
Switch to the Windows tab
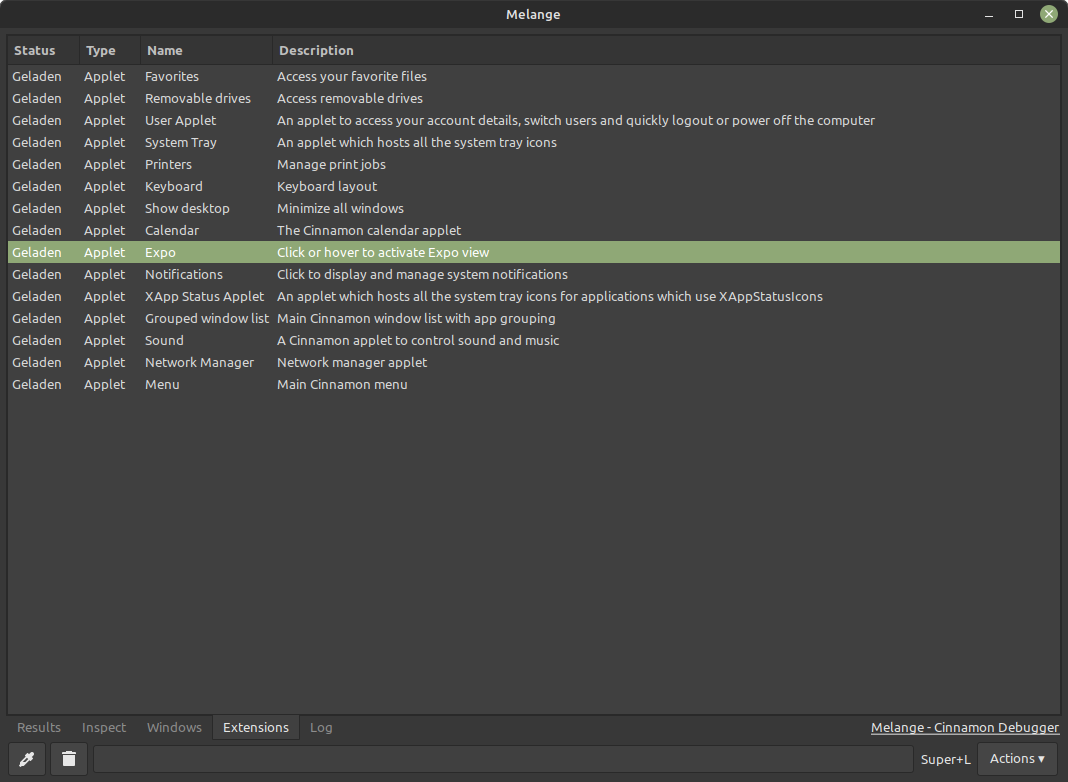(x=174, y=728)
